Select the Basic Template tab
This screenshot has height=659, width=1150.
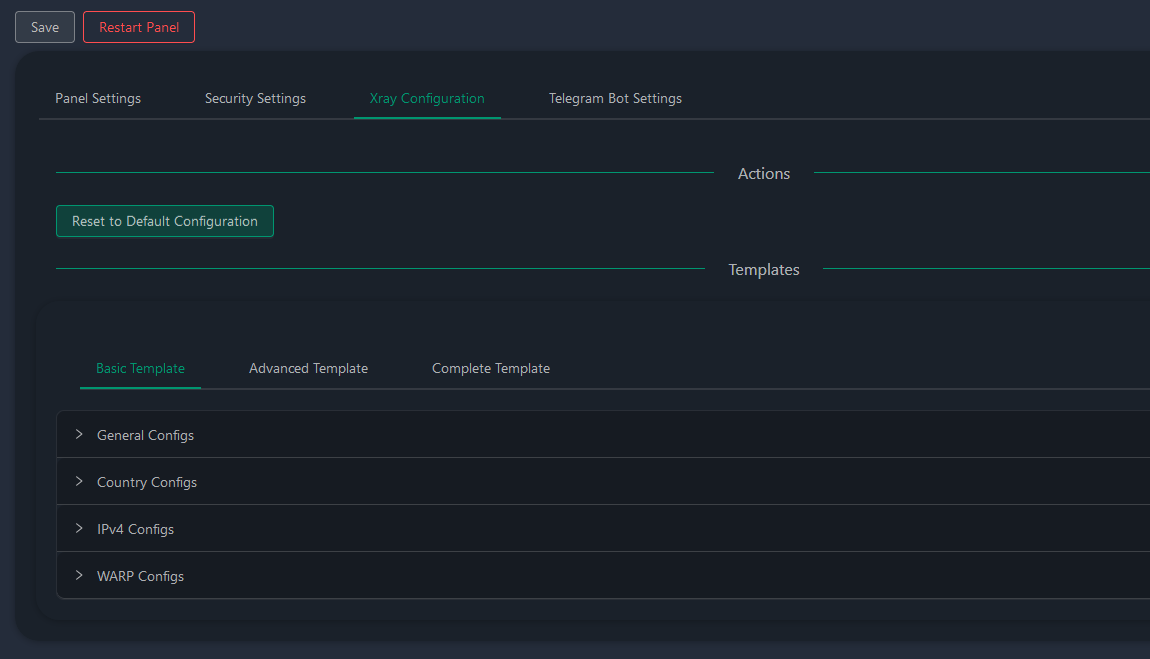(x=140, y=368)
